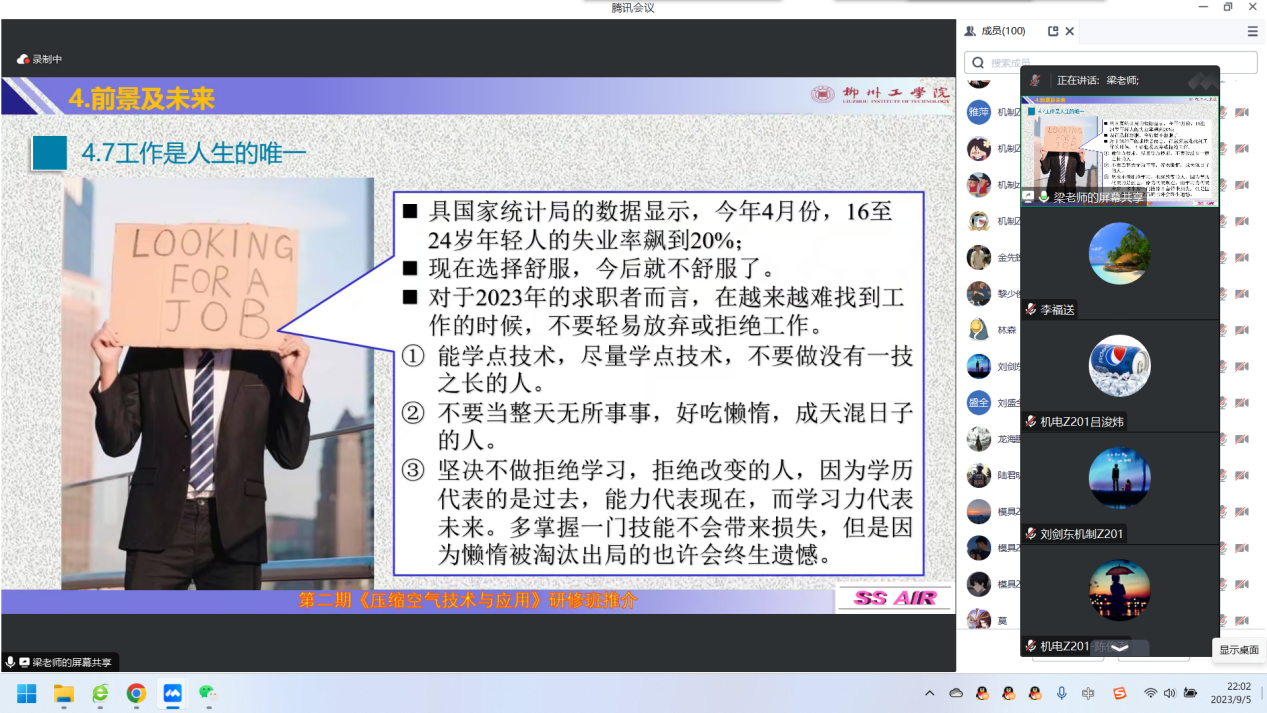Screen dimensions: 1267x713
Task: Click the SS AIR logo on slide
Action: pyautogui.click(x=895, y=598)
